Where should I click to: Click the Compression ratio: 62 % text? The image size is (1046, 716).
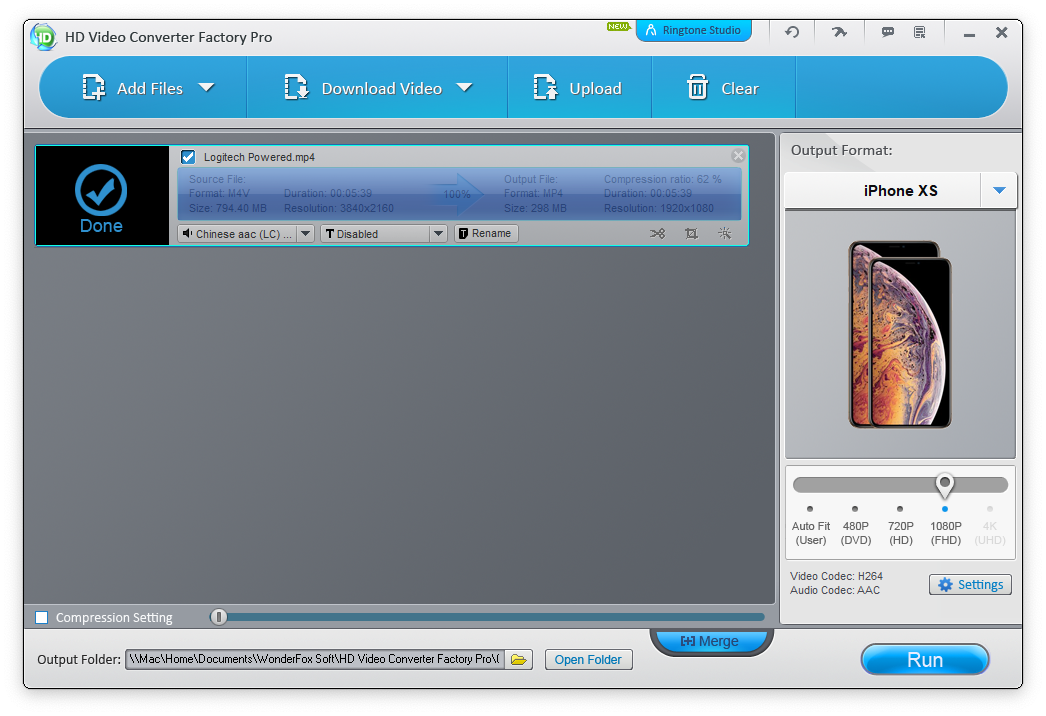662,179
